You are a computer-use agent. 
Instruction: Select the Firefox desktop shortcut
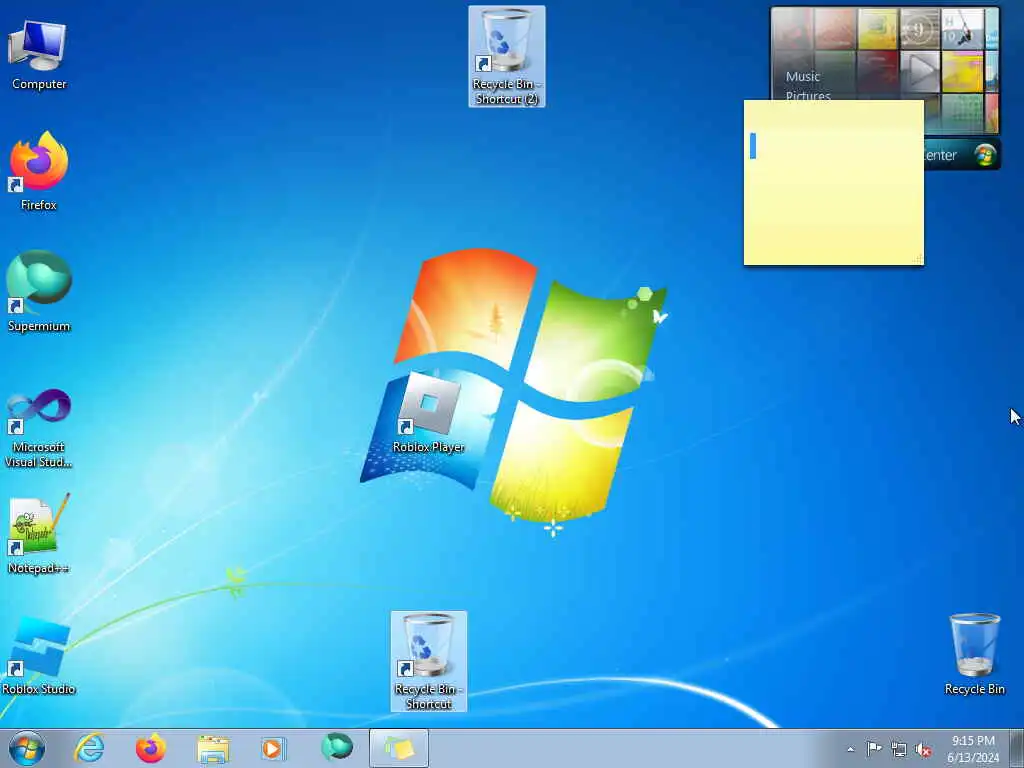[x=39, y=171]
